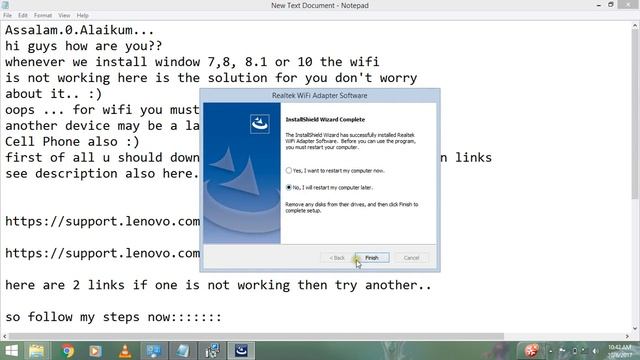Click the disabled Back button in the wizard
This screenshot has height=360, width=640.
pos(337,258)
